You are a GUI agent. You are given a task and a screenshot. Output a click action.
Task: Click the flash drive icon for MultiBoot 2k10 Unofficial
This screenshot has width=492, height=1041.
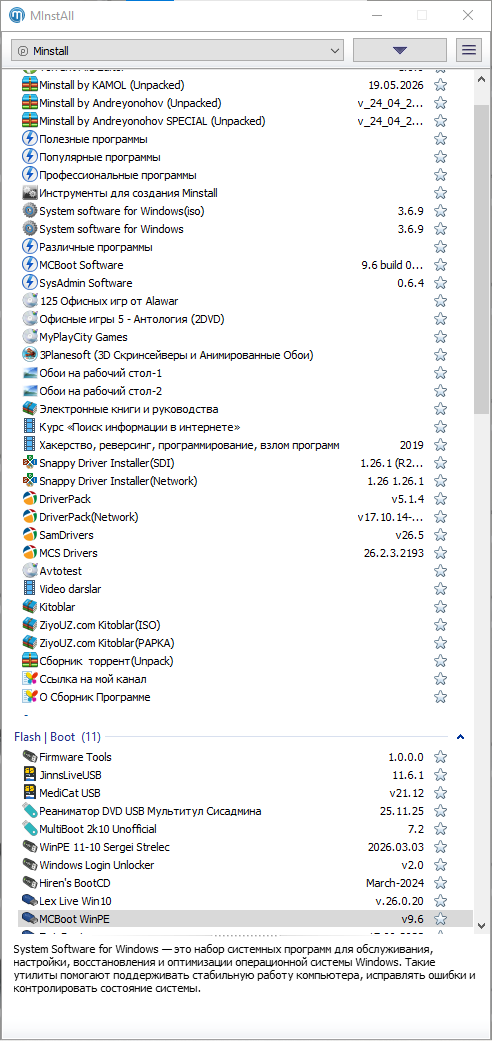point(30,829)
